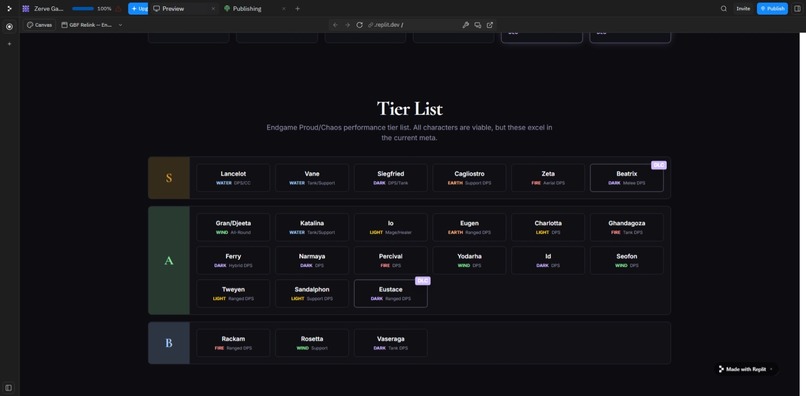This screenshot has height=396, width=806.
Task: Click the Tier List heading
Action: [410, 109]
